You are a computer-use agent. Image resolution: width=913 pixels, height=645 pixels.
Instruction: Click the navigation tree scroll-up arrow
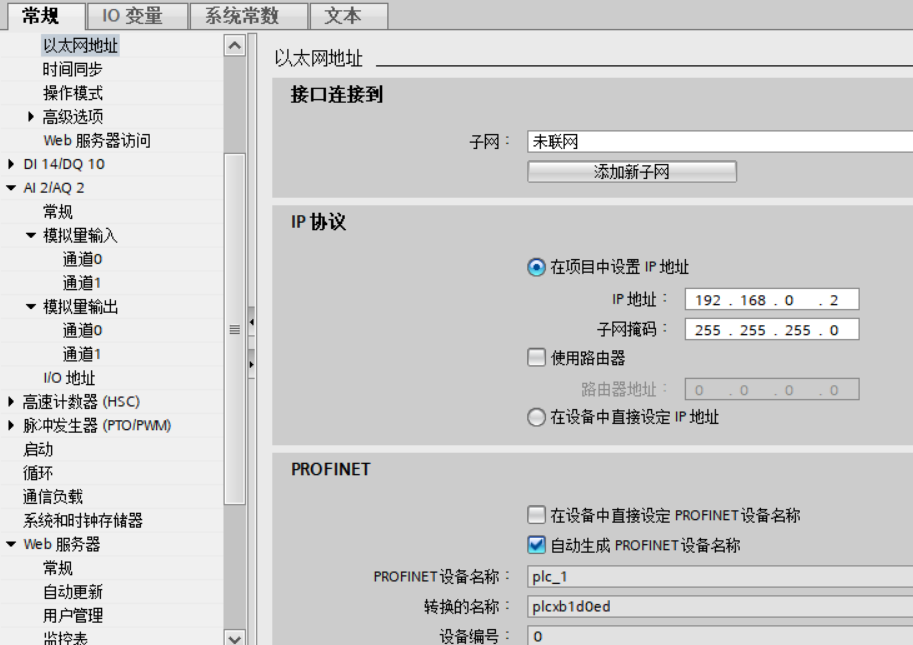pos(235,46)
